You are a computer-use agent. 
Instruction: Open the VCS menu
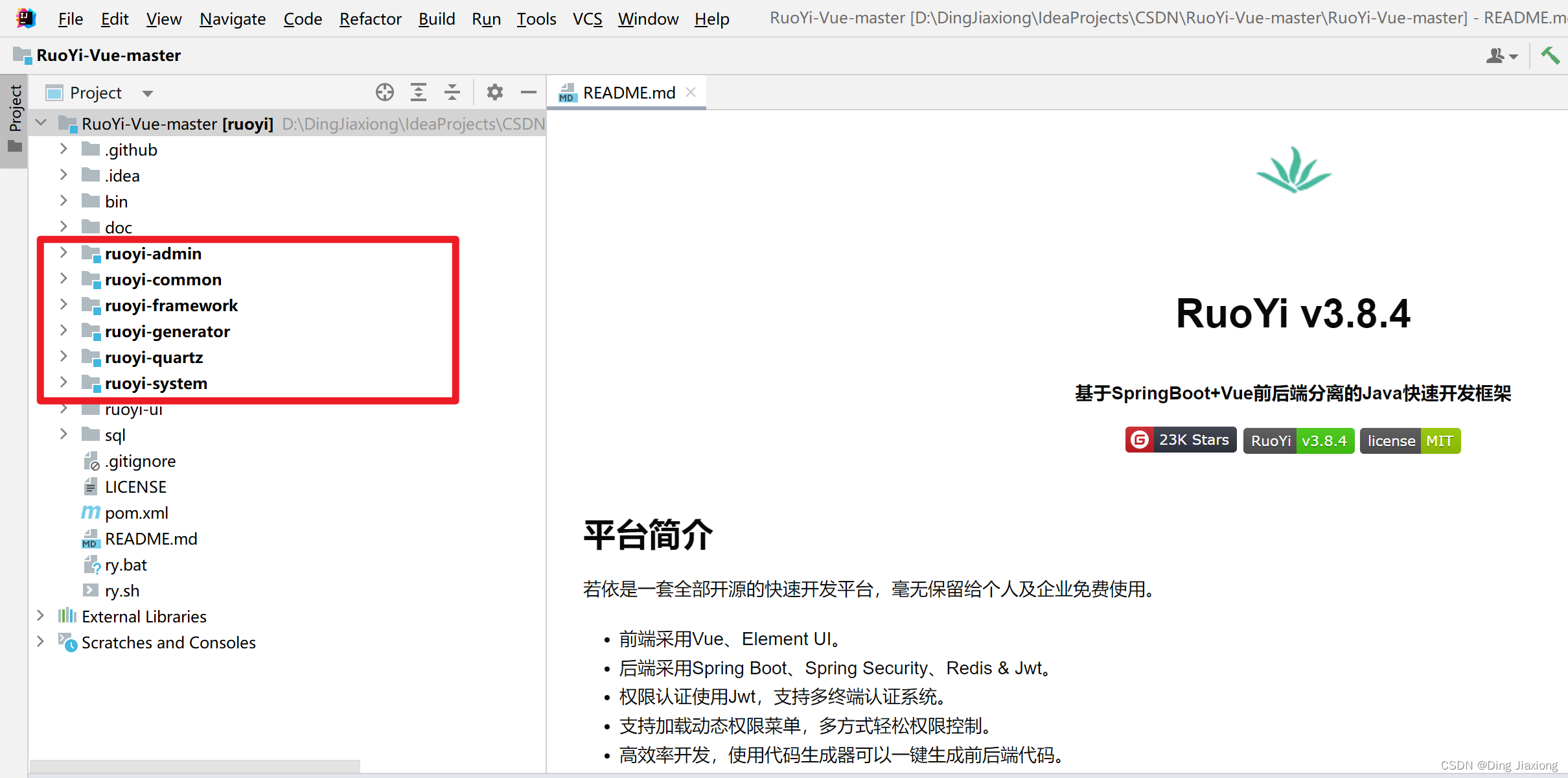click(588, 19)
